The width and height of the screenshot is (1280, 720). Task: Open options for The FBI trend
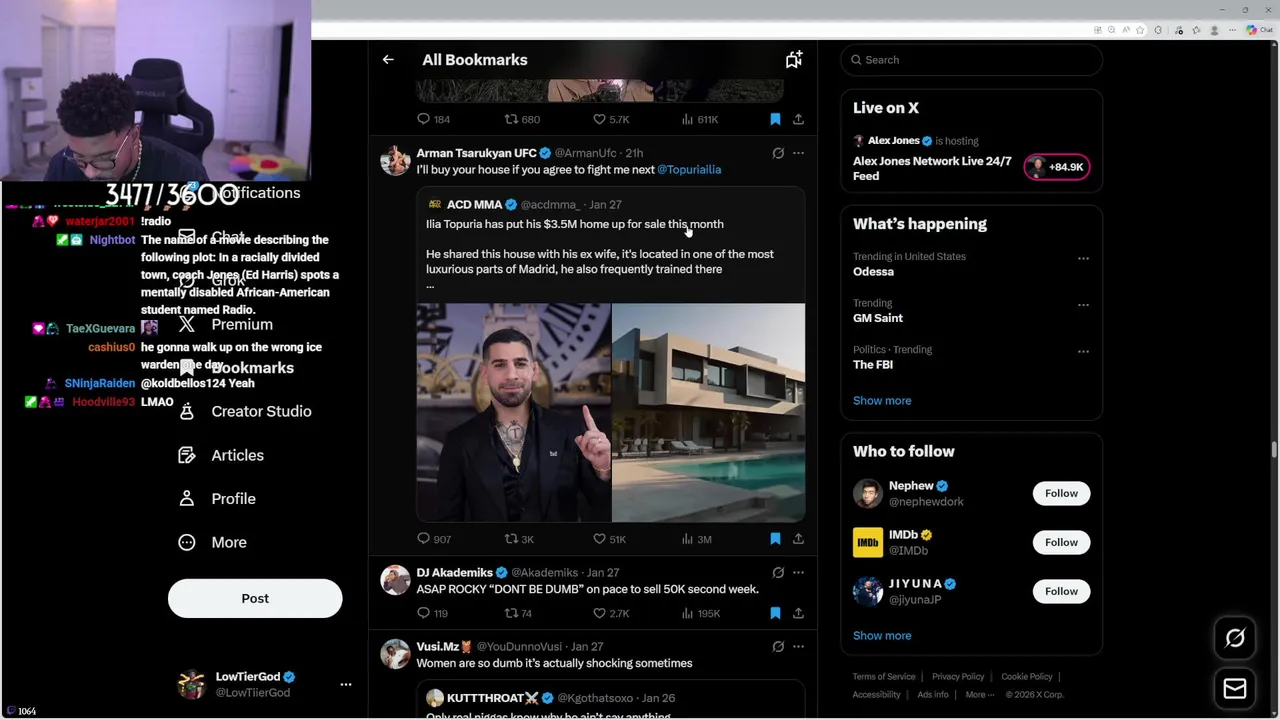click(1083, 352)
